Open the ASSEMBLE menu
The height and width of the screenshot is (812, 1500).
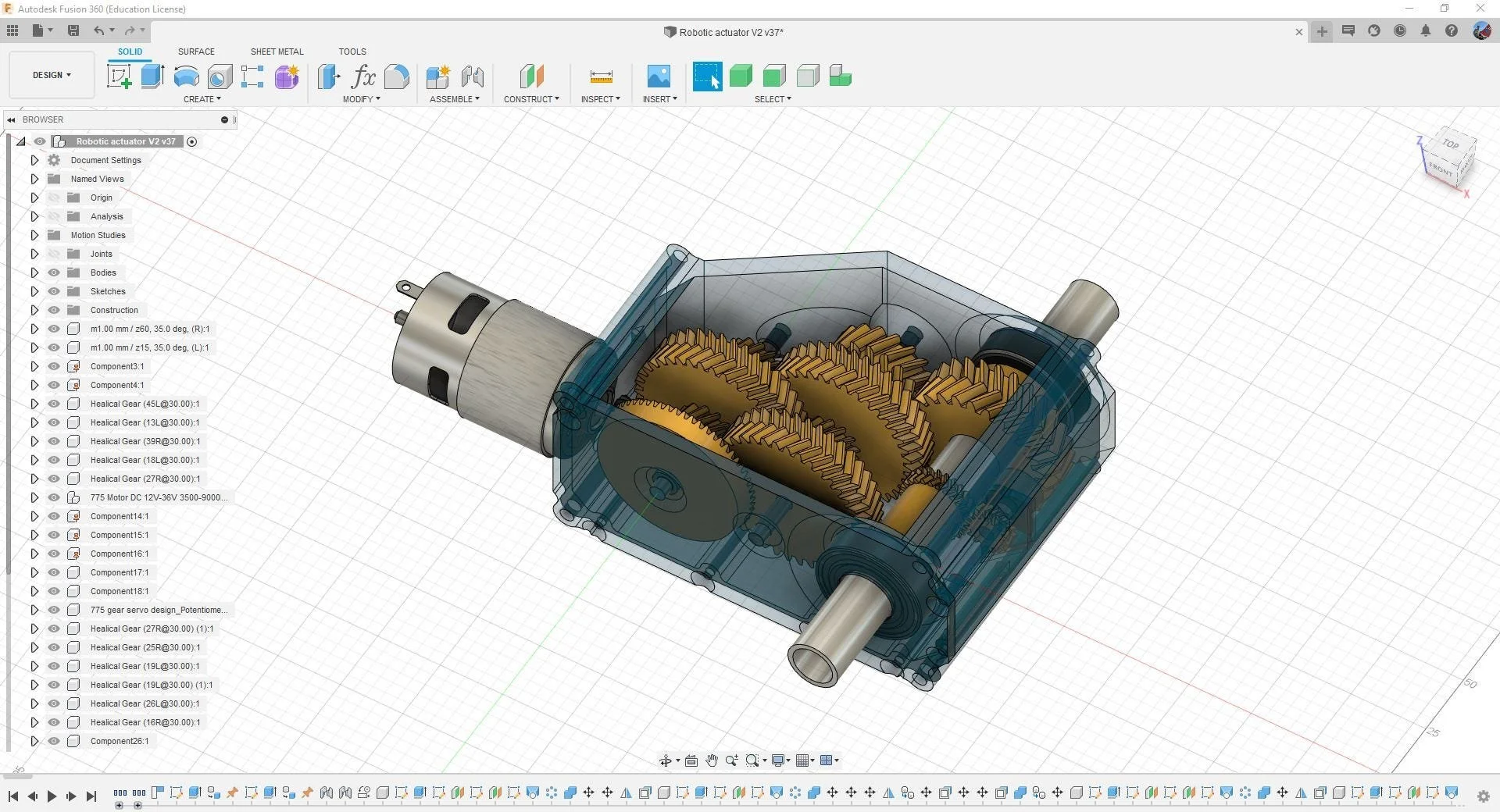coord(455,99)
